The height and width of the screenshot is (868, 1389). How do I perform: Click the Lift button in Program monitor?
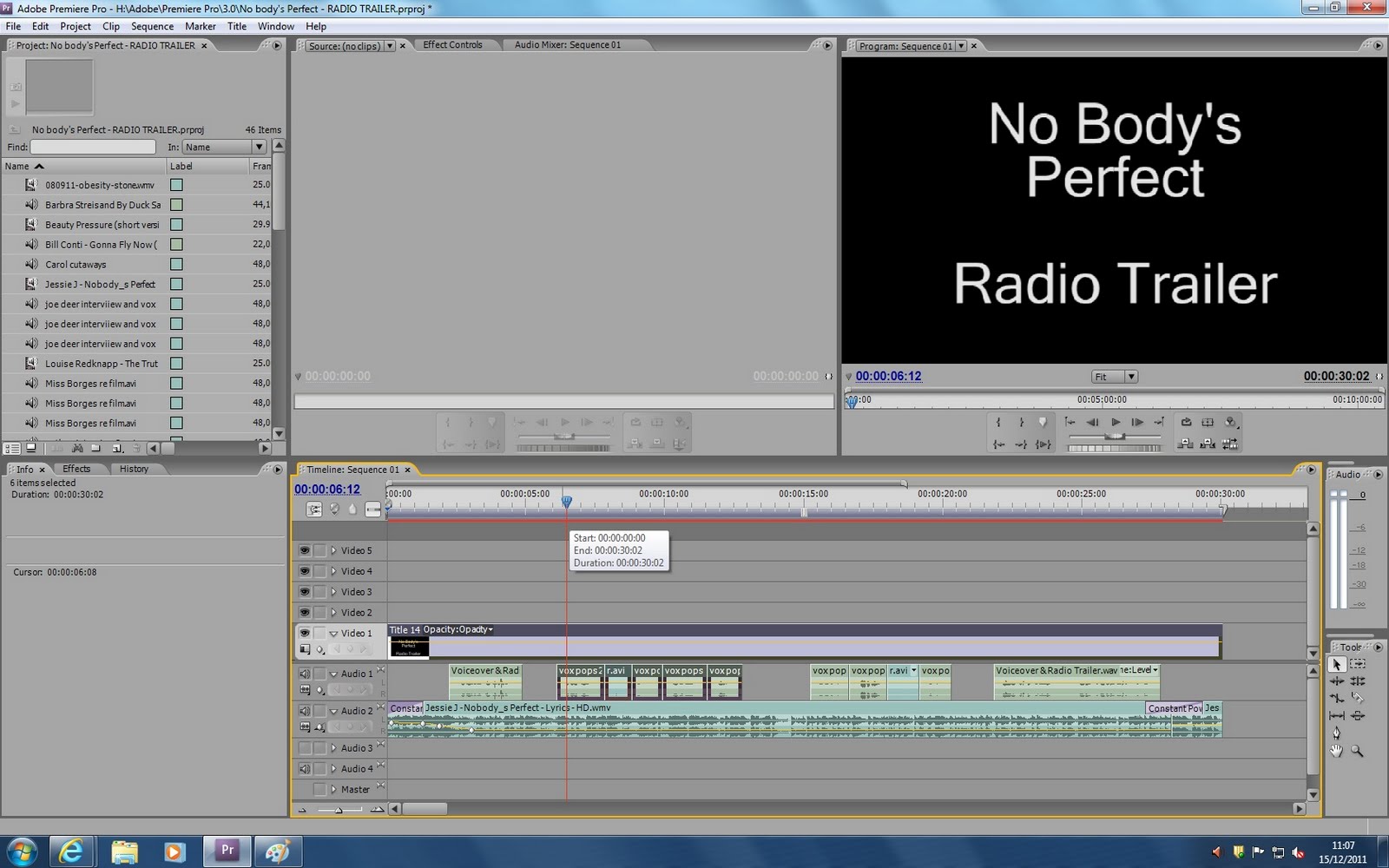1185,444
